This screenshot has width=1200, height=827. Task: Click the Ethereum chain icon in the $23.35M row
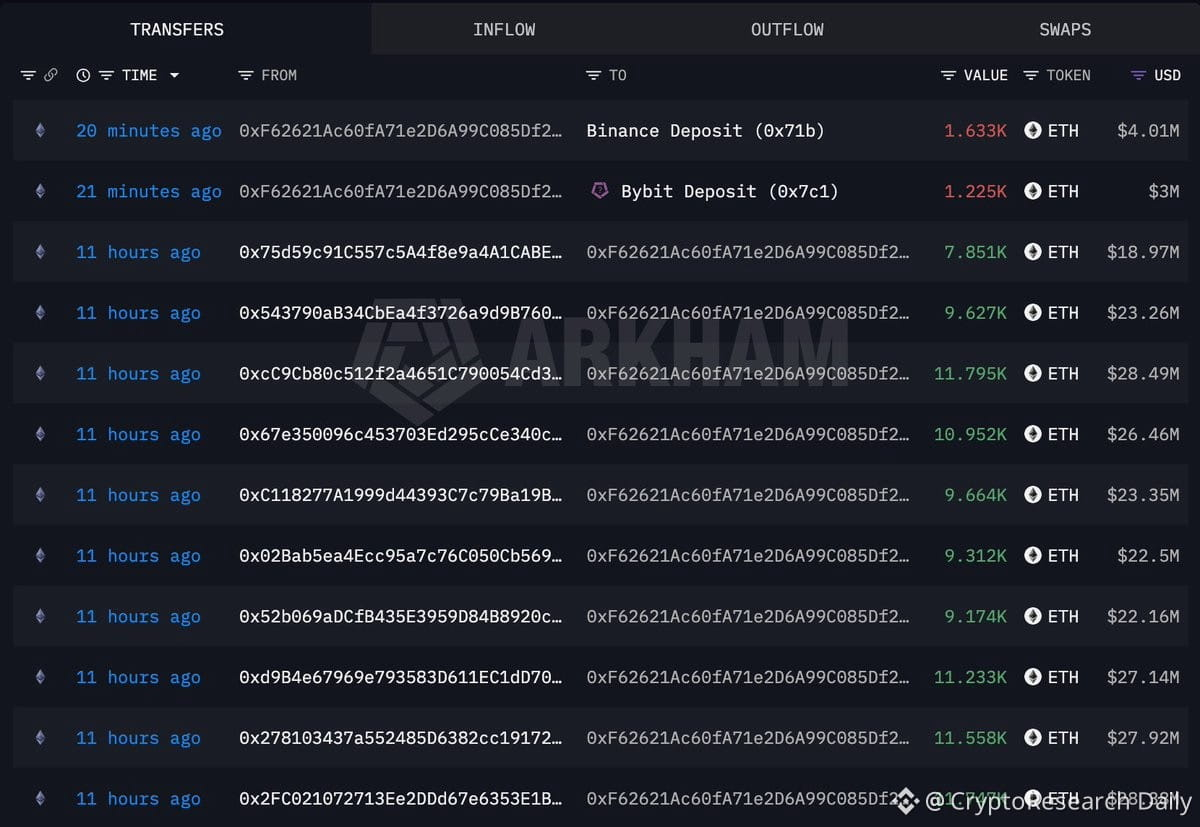pyautogui.click(x=40, y=495)
